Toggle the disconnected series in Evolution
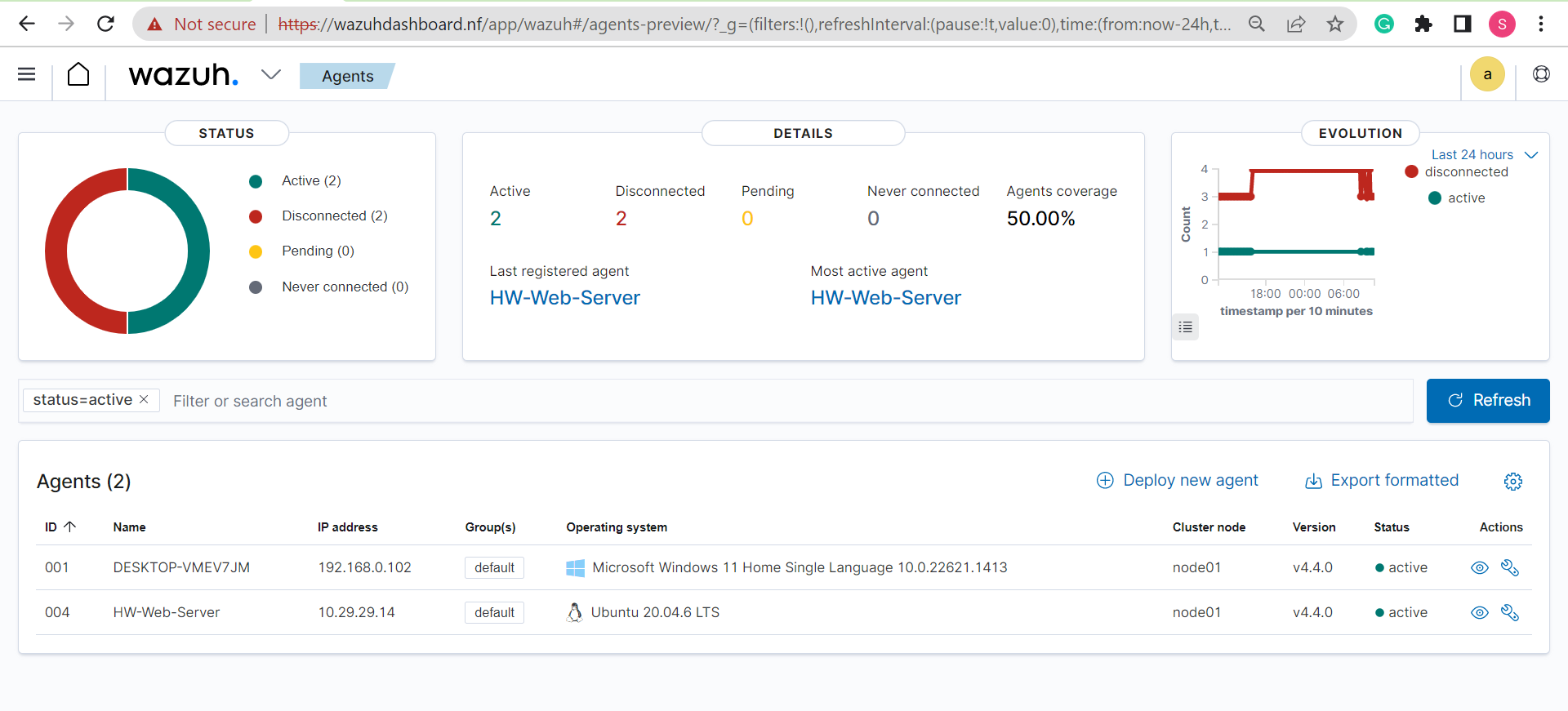 (x=1457, y=171)
